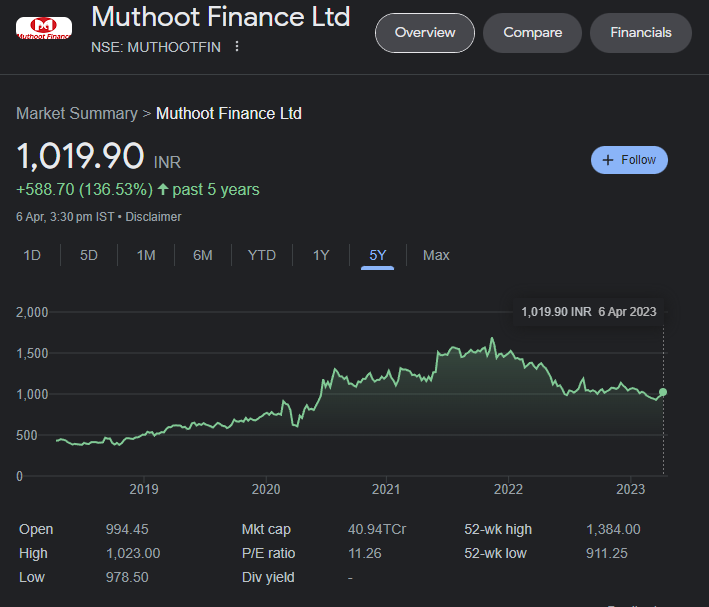This screenshot has width=709, height=607.
Task: Click the Mkt cap value 40.94TCr
Action: click(x=377, y=529)
